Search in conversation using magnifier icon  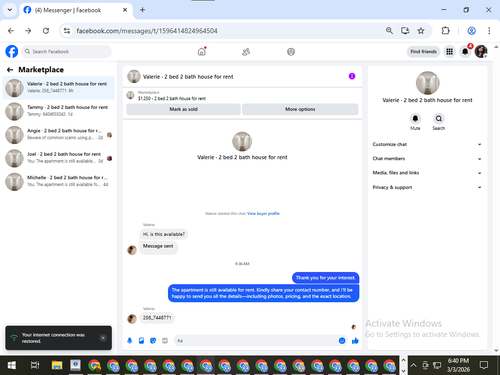click(439, 119)
